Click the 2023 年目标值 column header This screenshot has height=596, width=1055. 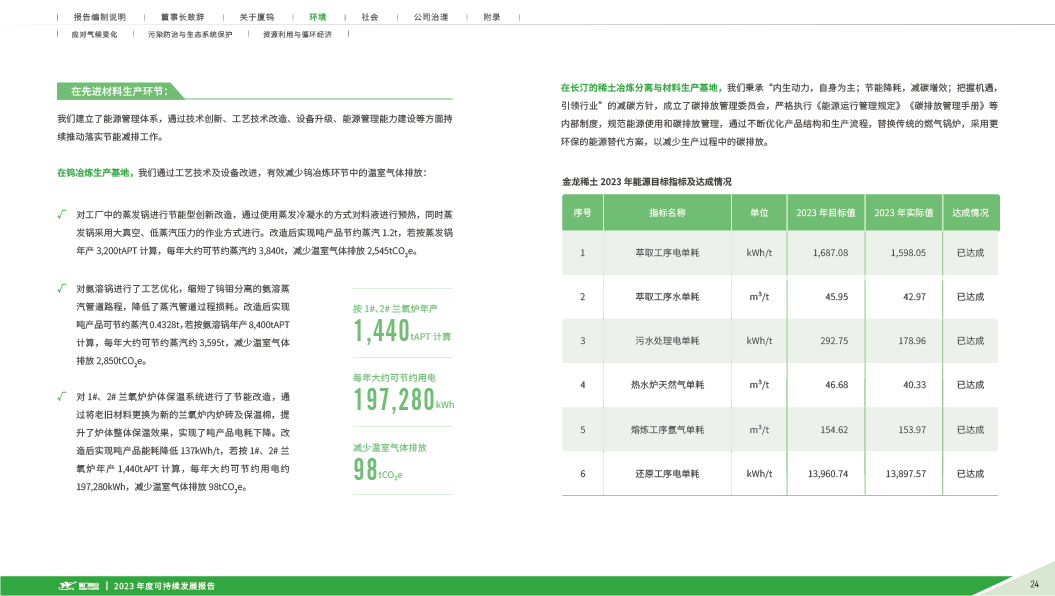coord(825,213)
